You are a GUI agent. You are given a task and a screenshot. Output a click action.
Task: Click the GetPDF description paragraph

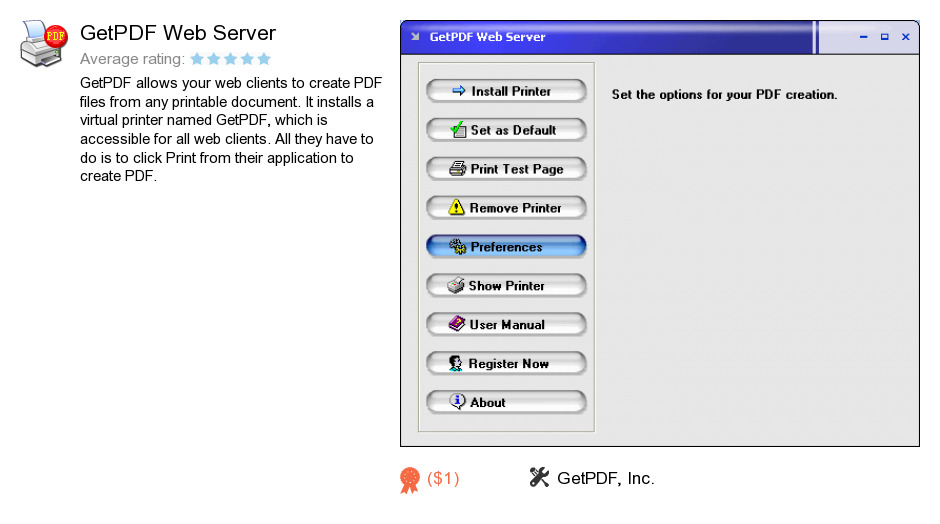[x=231, y=130]
